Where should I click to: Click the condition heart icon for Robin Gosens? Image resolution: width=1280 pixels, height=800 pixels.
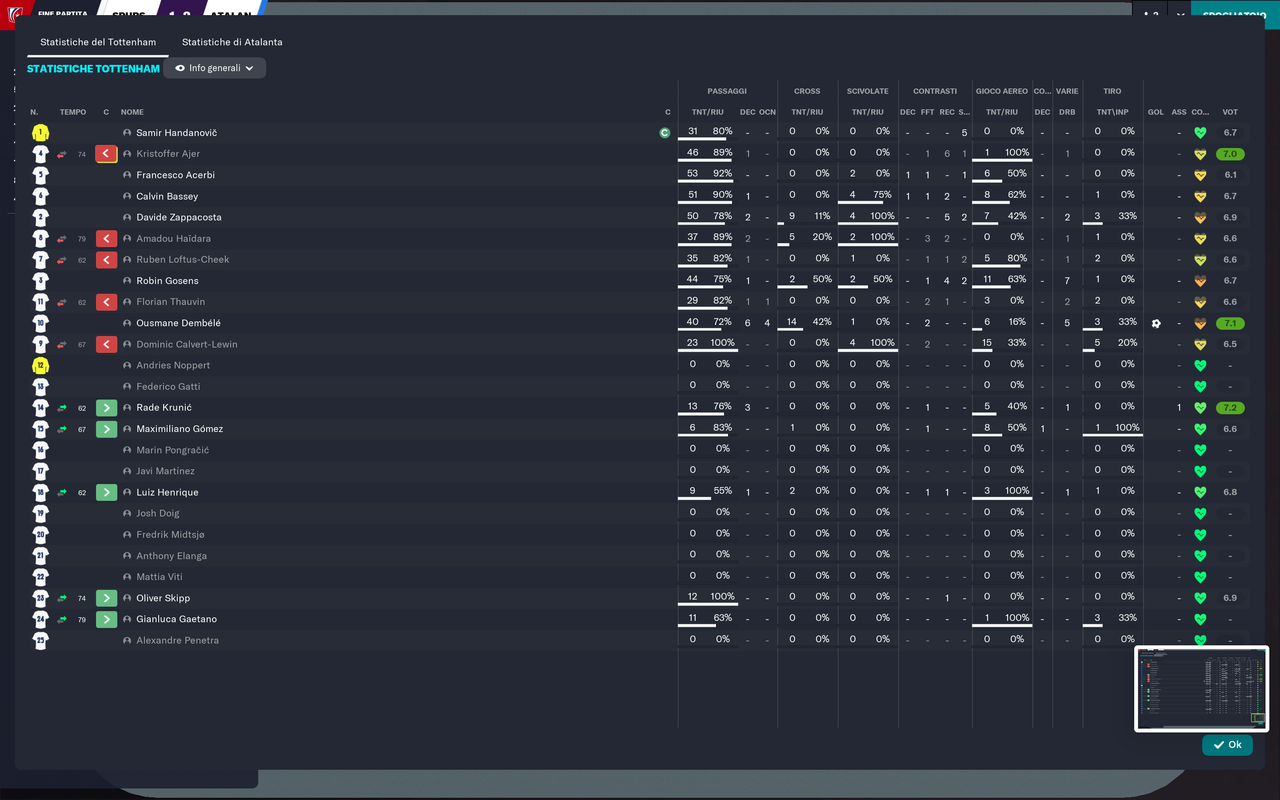(1200, 281)
